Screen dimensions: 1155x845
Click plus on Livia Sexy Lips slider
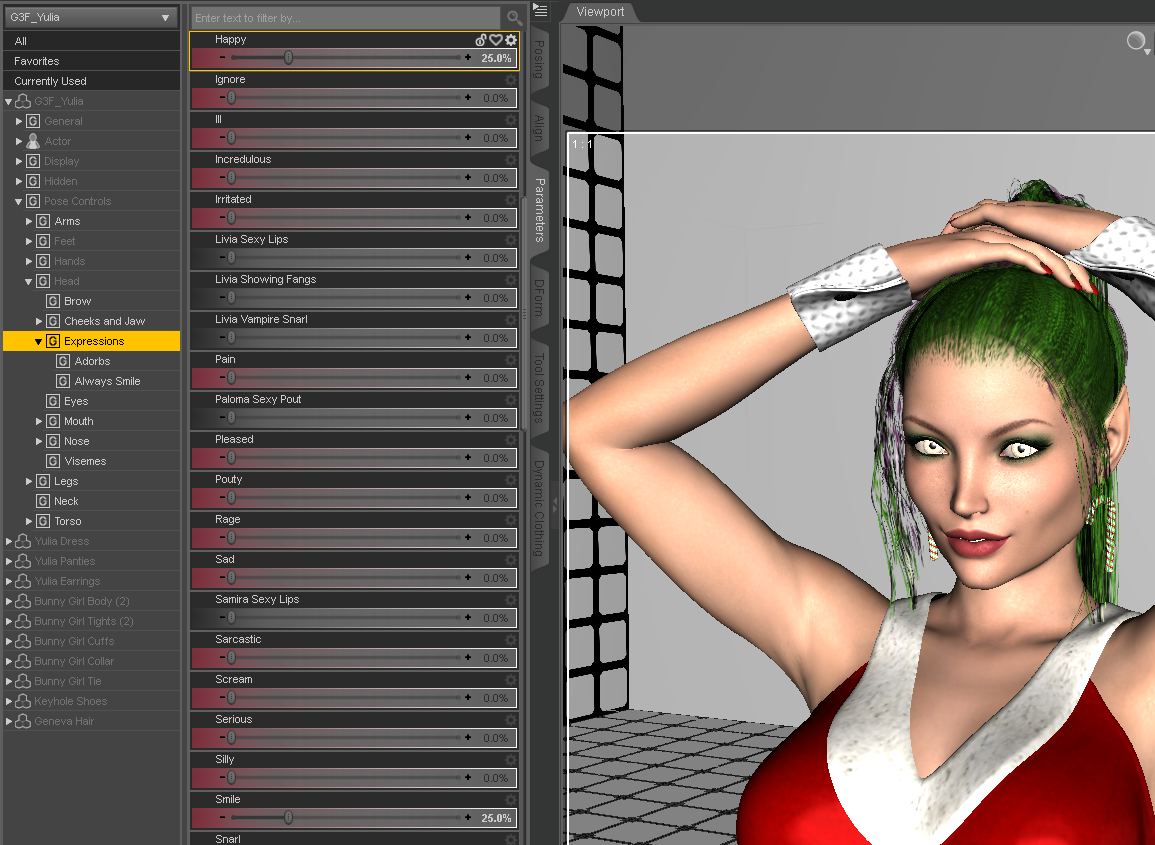coord(468,257)
